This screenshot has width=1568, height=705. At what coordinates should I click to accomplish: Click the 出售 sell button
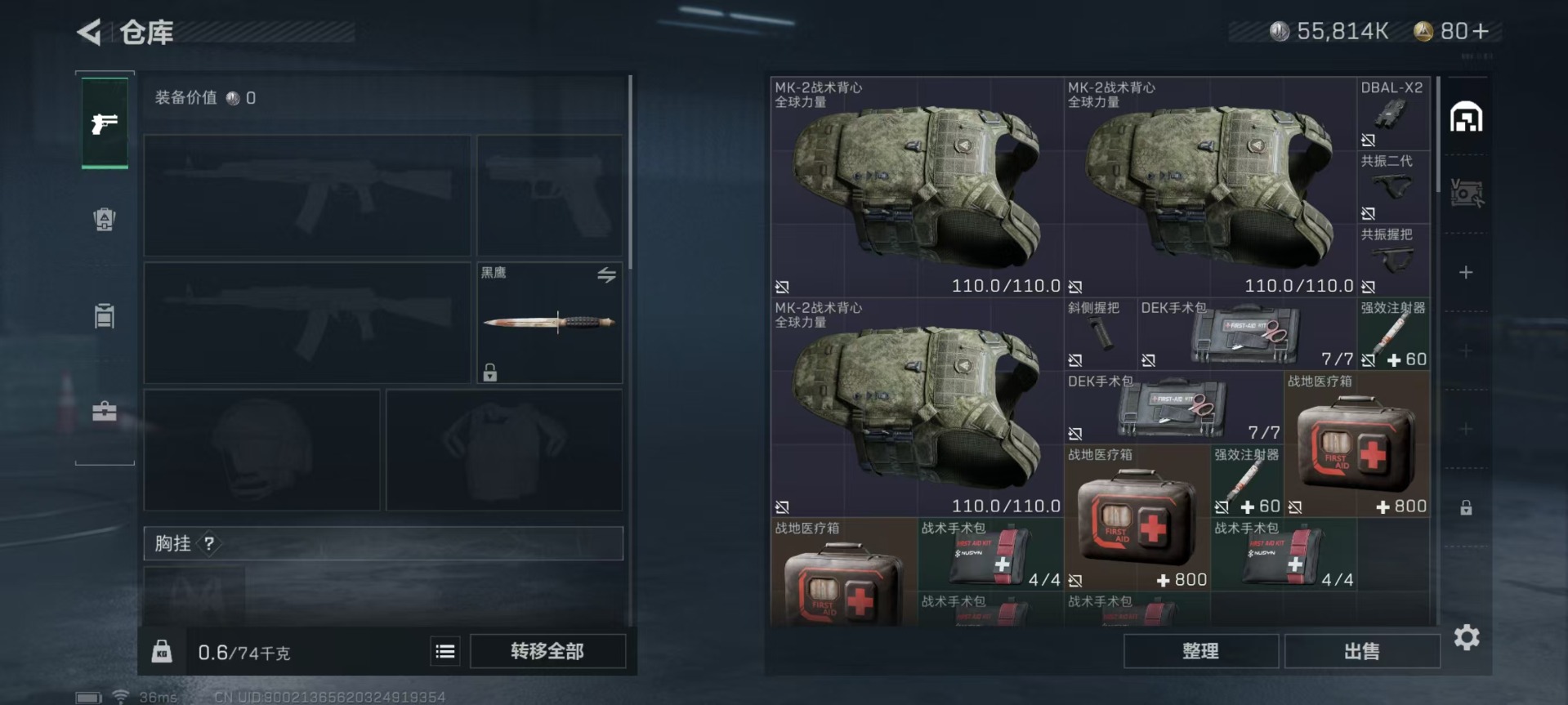point(1362,651)
